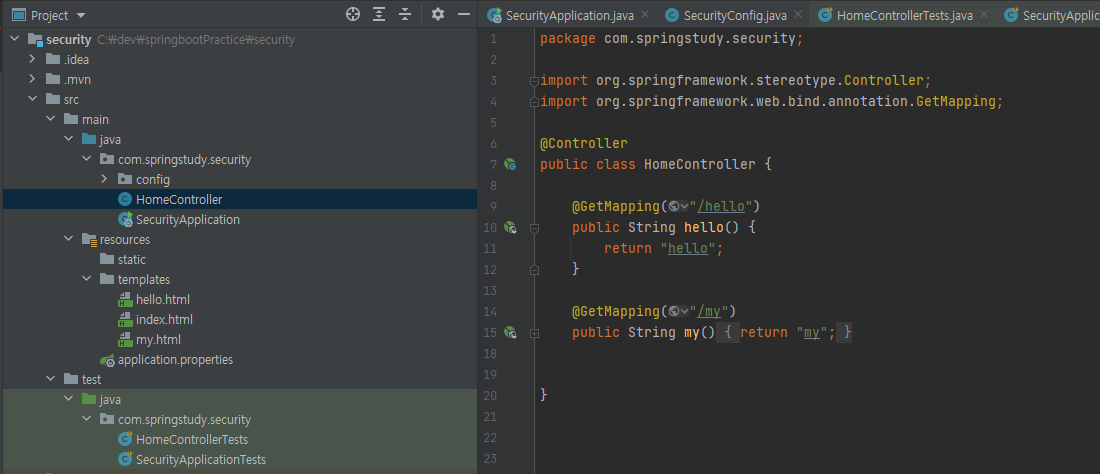Click the Collapse All icon in Project toolbar

405,15
